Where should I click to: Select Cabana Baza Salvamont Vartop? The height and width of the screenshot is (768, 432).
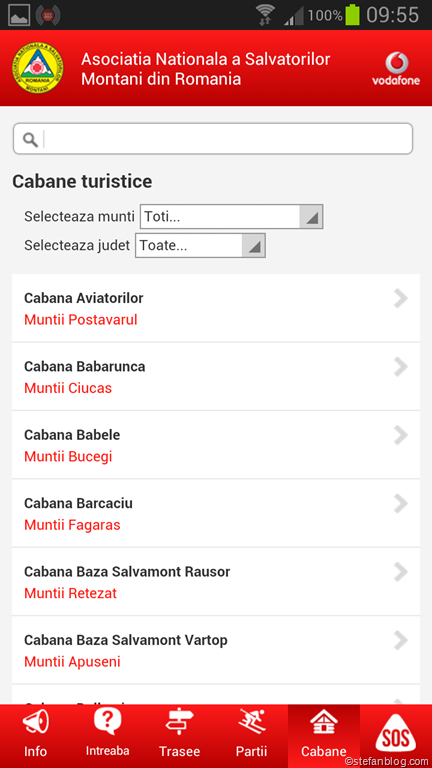[x=216, y=650]
